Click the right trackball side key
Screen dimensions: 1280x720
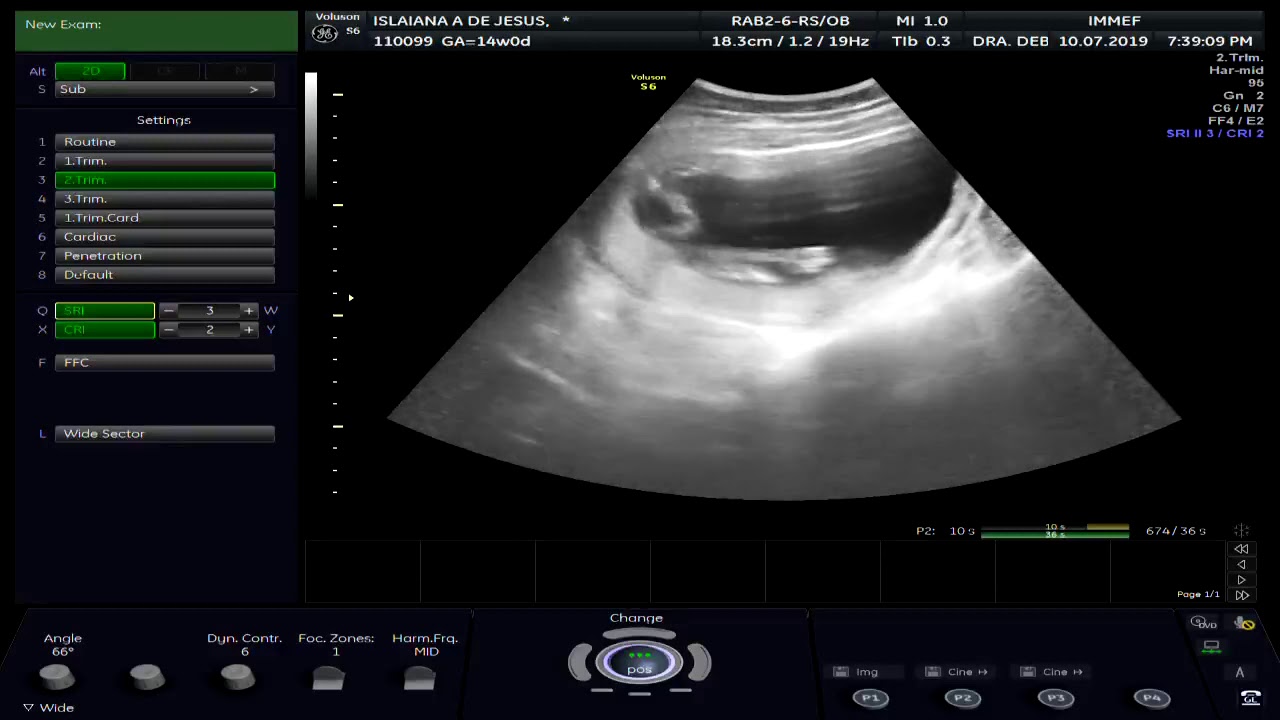click(699, 662)
